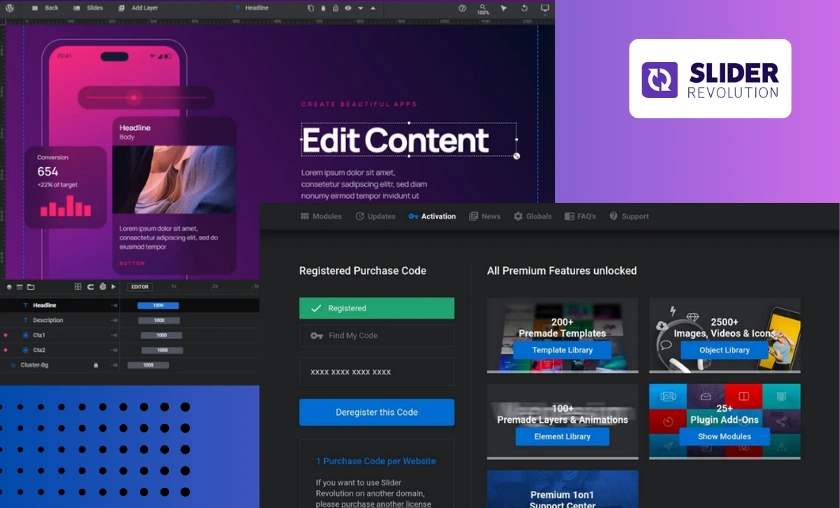Select the Cluster-Bg layer row
Image resolution: width=840 pixels, height=508 pixels.
[130, 365]
